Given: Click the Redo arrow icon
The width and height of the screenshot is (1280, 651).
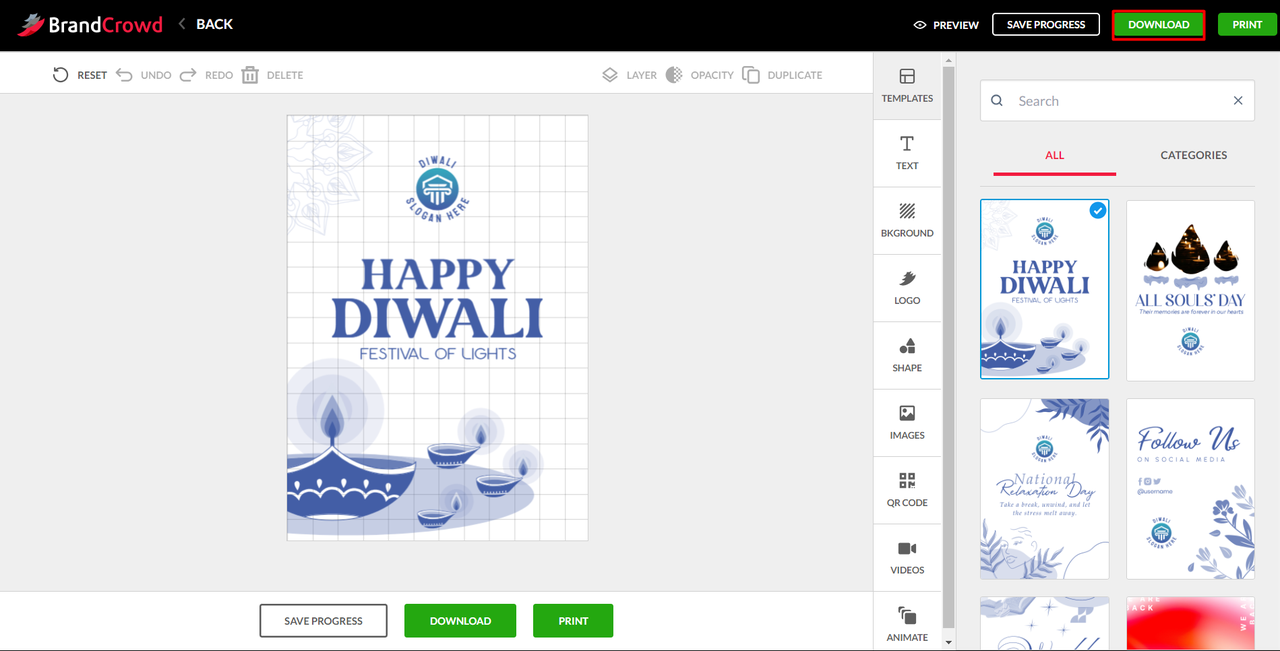Looking at the screenshot, I should pos(188,75).
